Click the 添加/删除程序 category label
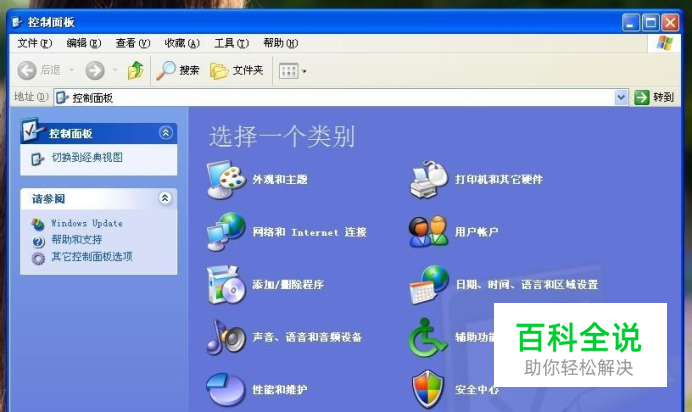The width and height of the screenshot is (692, 412). pos(288,285)
